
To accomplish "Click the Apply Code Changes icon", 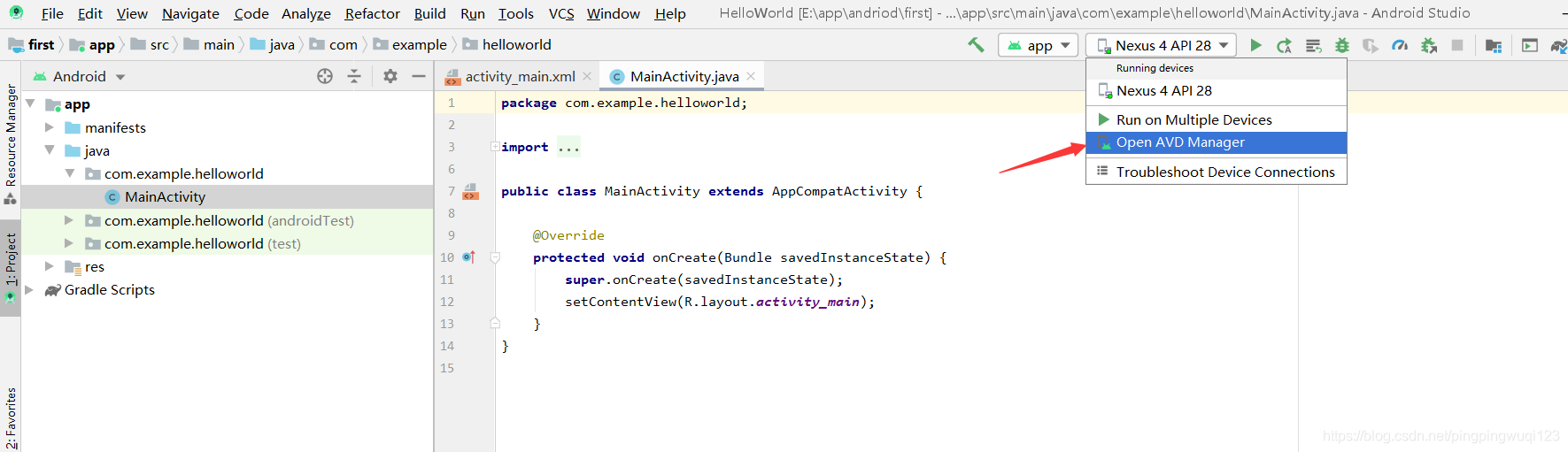I will pos(1313,45).
